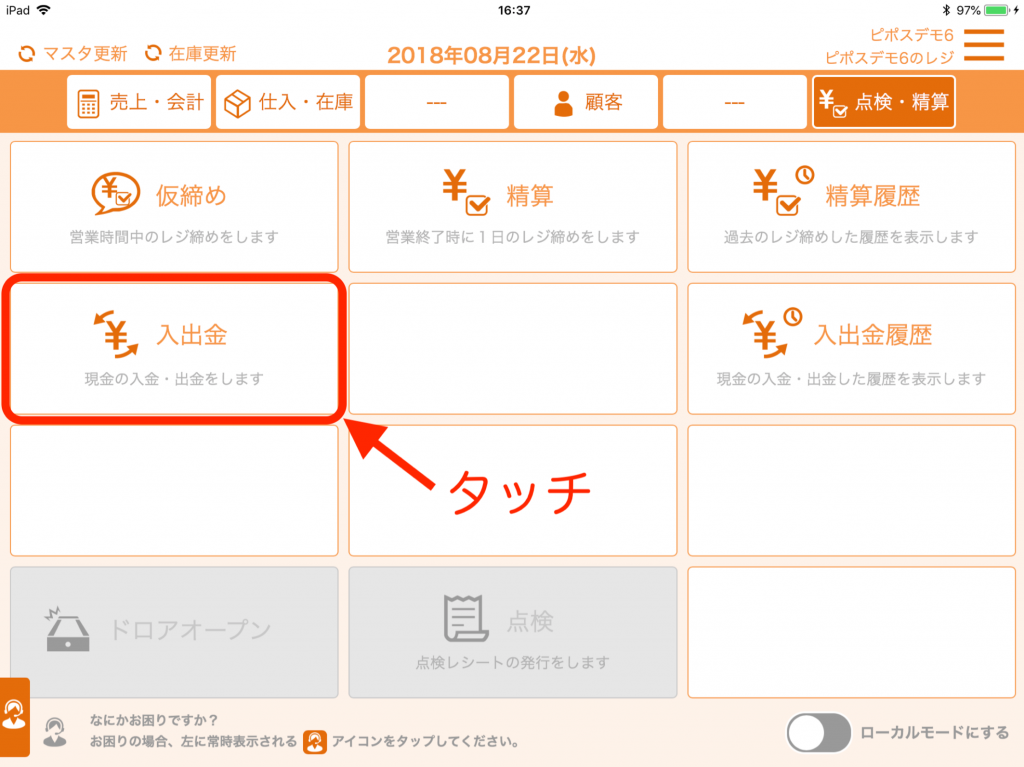Switch to the 顧客 tab

[x=586, y=102]
